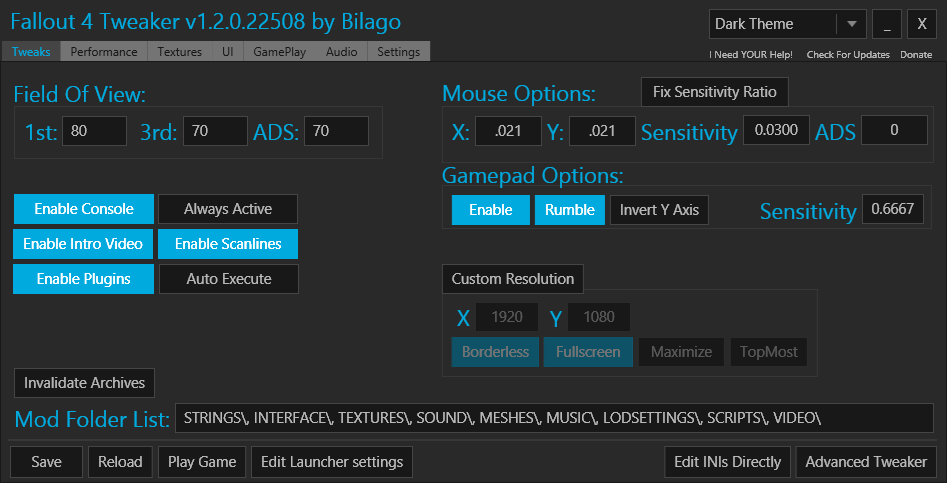
Task: Save the current tweaks
Action: [47, 462]
